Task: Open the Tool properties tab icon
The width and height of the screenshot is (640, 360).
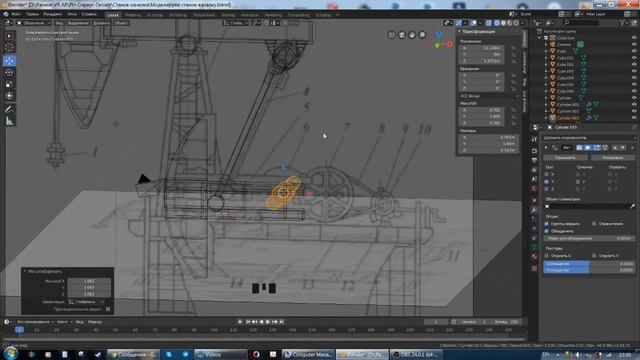Action: pyautogui.click(x=534, y=140)
